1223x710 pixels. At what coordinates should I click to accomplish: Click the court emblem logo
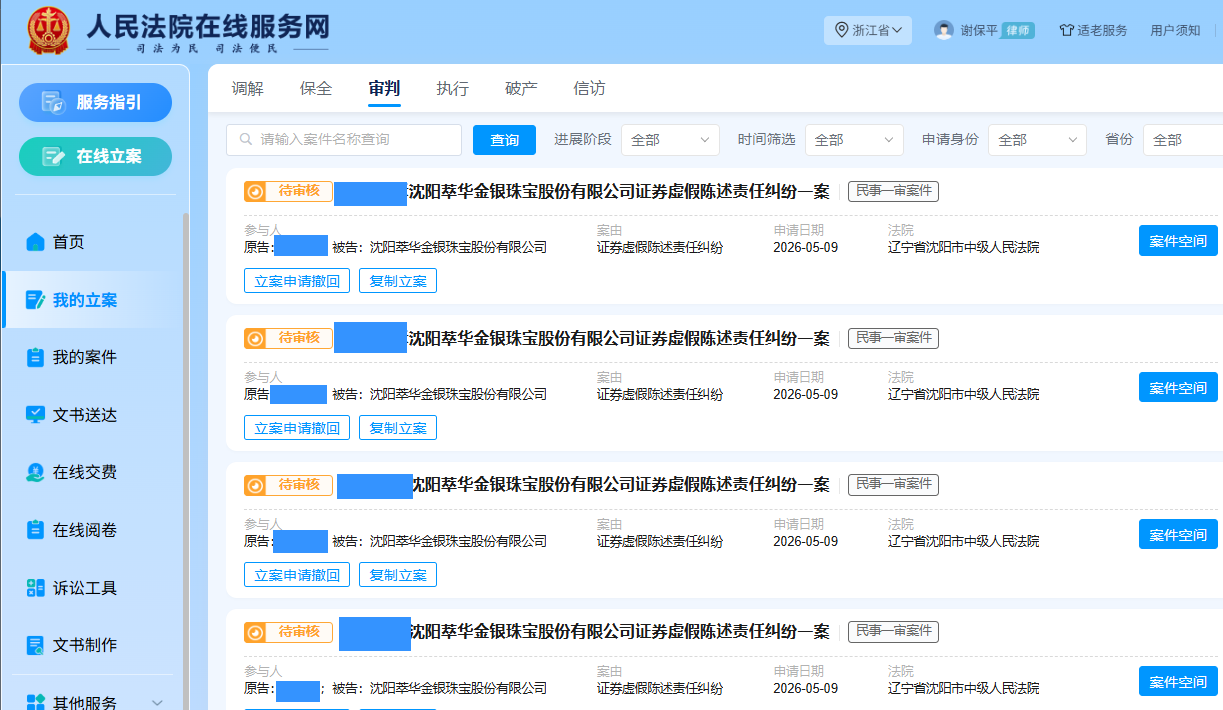[x=49, y=31]
